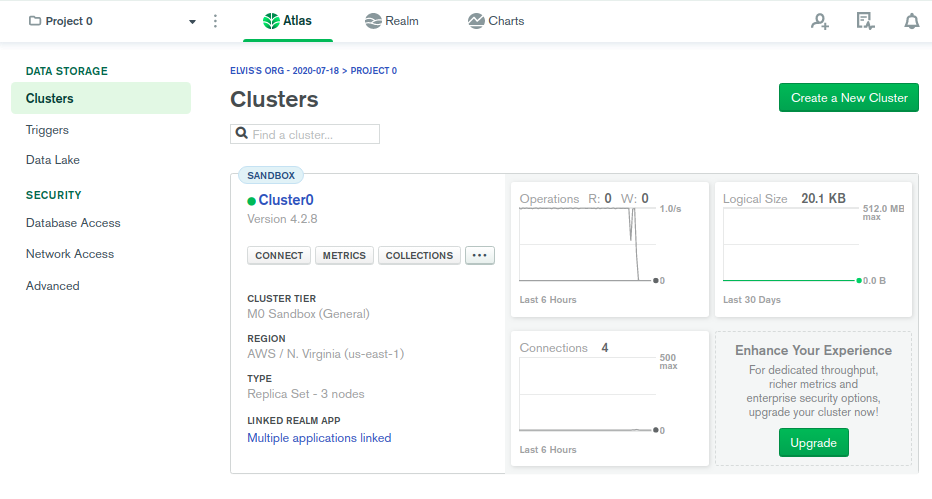Image resolution: width=932 pixels, height=499 pixels.
Task: Click the Connections chart
Action: 588,394
